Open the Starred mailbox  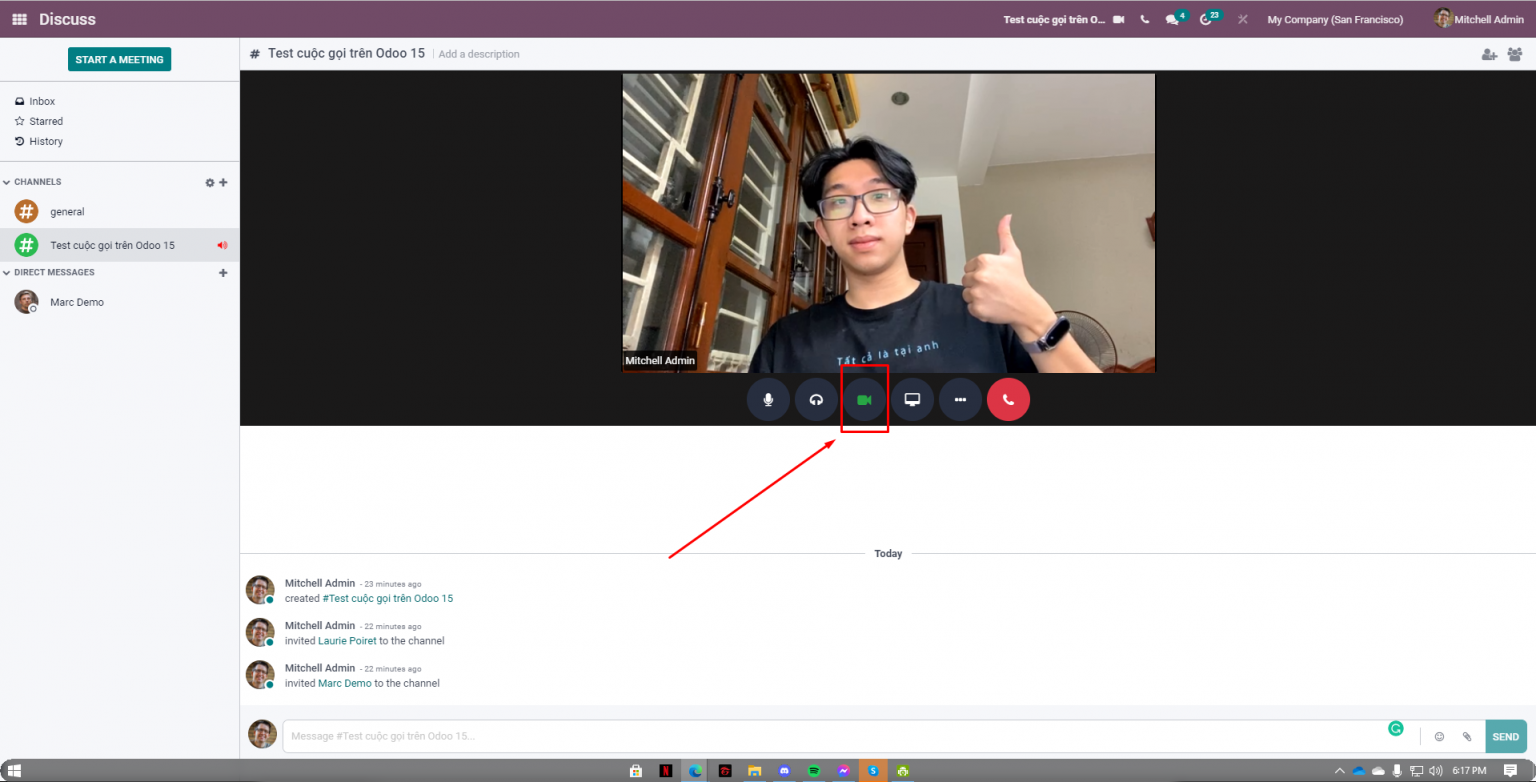tap(45, 121)
